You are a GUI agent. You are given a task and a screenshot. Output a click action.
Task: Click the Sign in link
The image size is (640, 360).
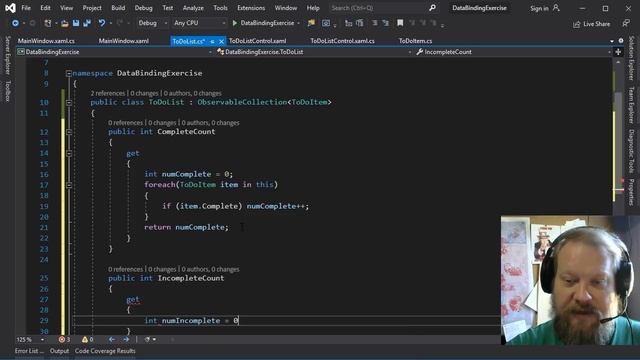(539, 8)
